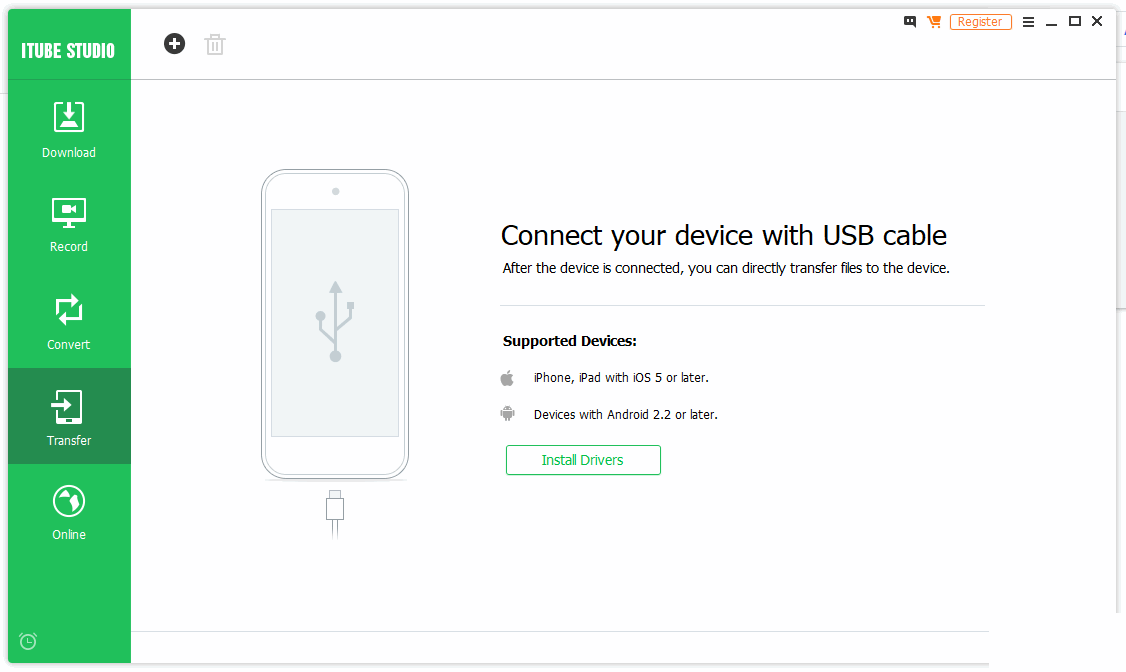Viewport: 1126px width, 672px height.
Task: Minimize the iTube Studio window
Action: pyautogui.click(x=1051, y=22)
